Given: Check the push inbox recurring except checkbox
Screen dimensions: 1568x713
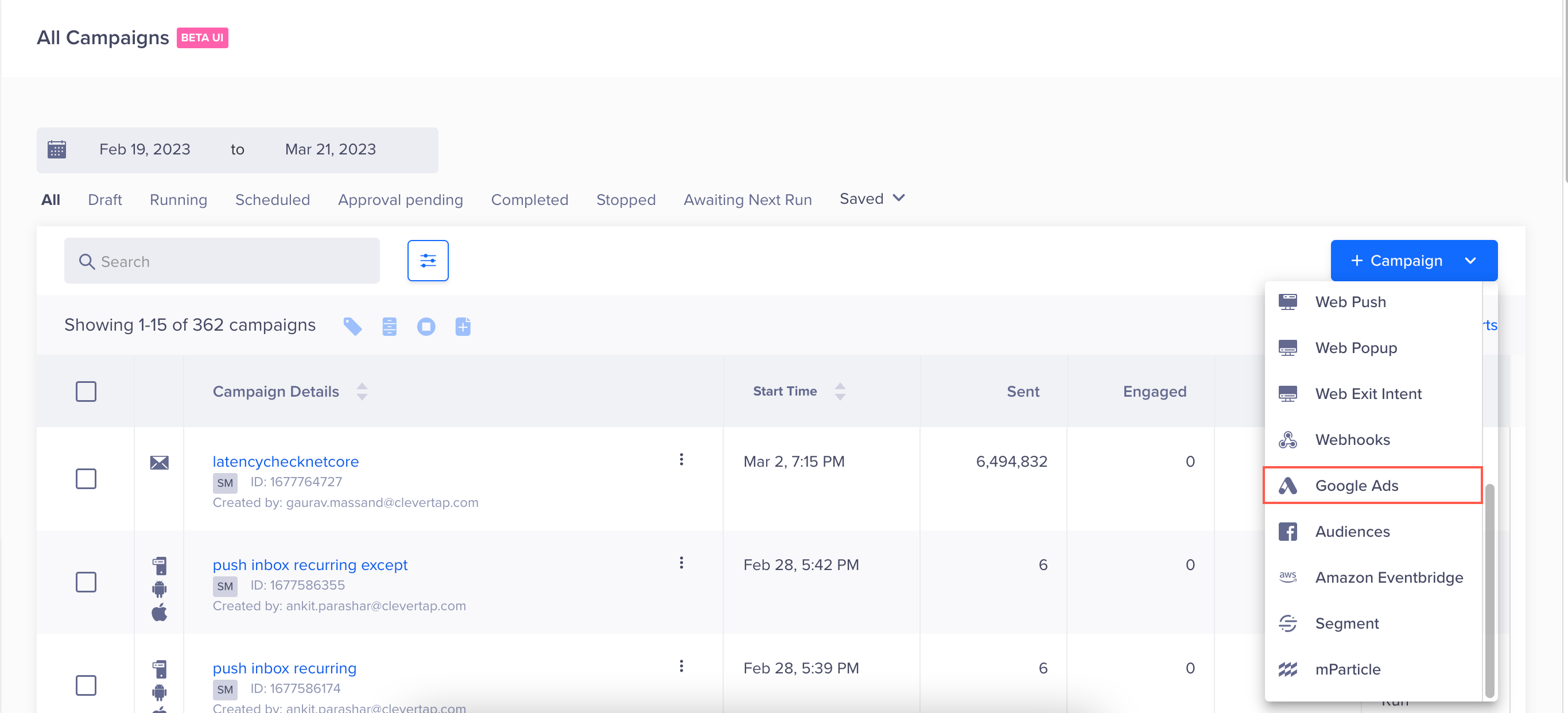Looking at the screenshot, I should pyautogui.click(x=86, y=582).
